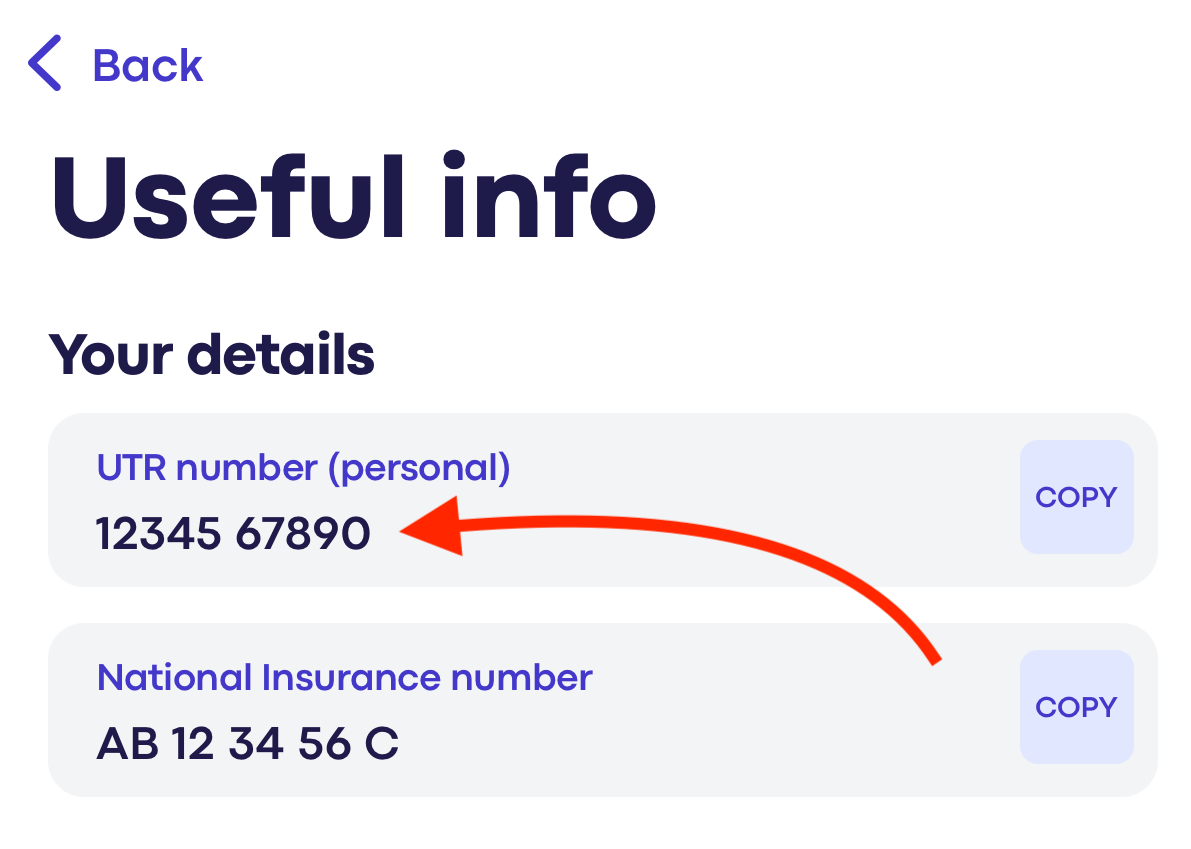The width and height of the screenshot is (1191, 849).
Task: Select the UTR value 12345 67890
Action: pos(232,533)
